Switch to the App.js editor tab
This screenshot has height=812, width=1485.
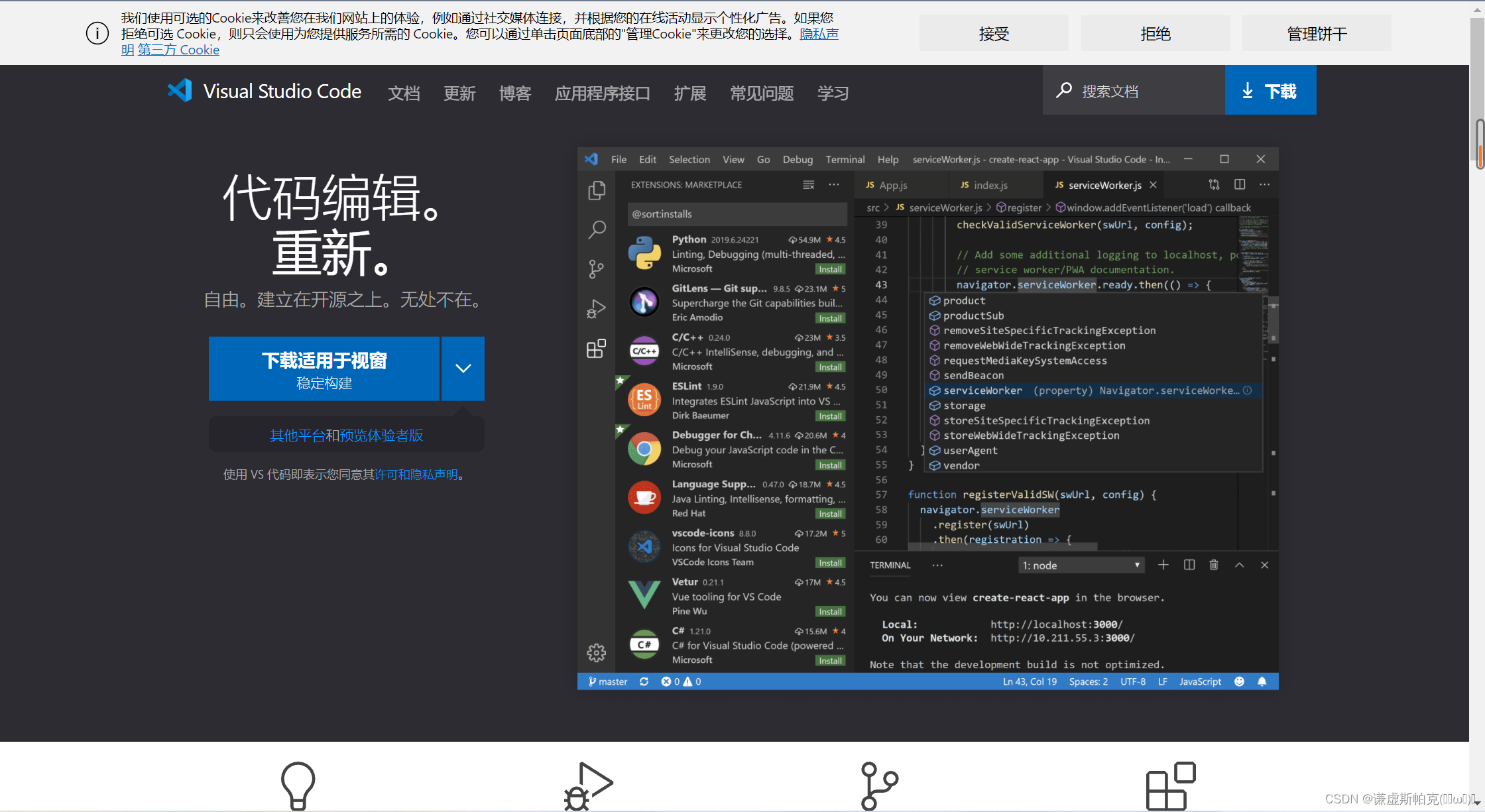(x=902, y=185)
